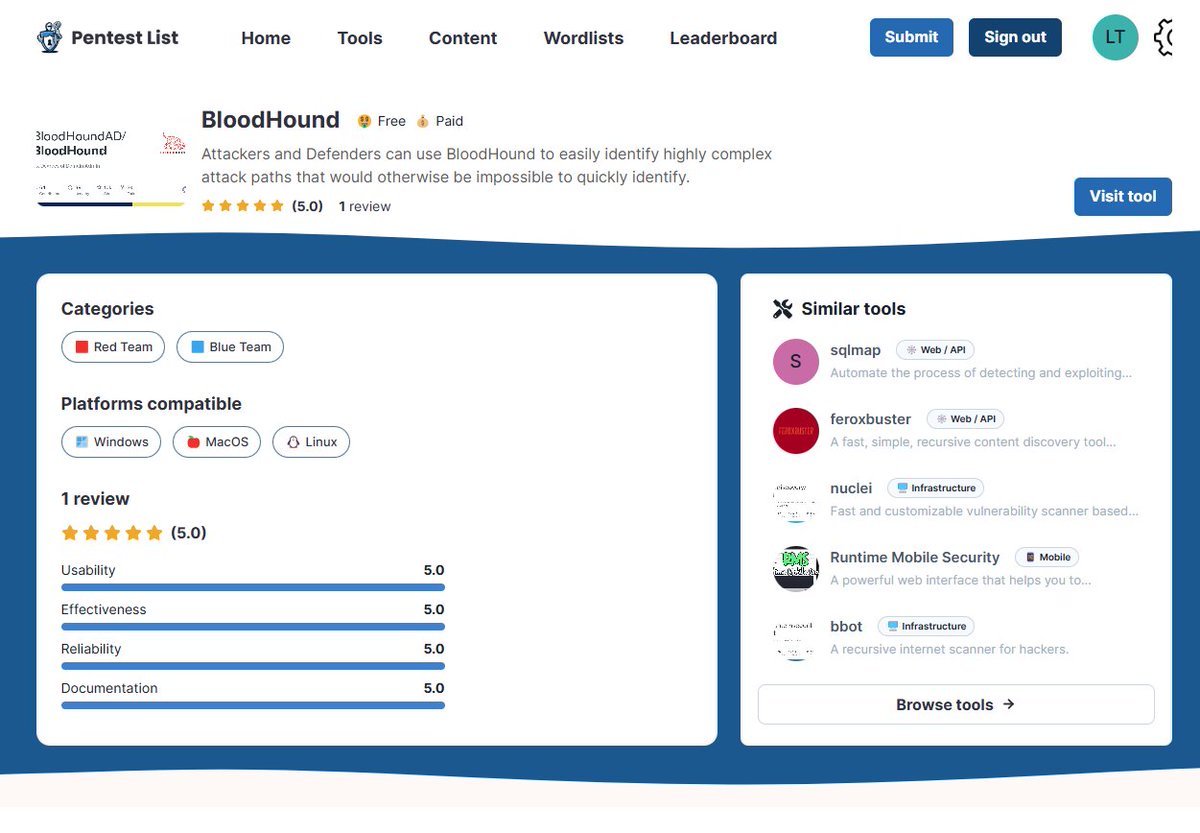The image size is (1200, 833).
Task: Click the Sign out button
Action: tap(1015, 37)
